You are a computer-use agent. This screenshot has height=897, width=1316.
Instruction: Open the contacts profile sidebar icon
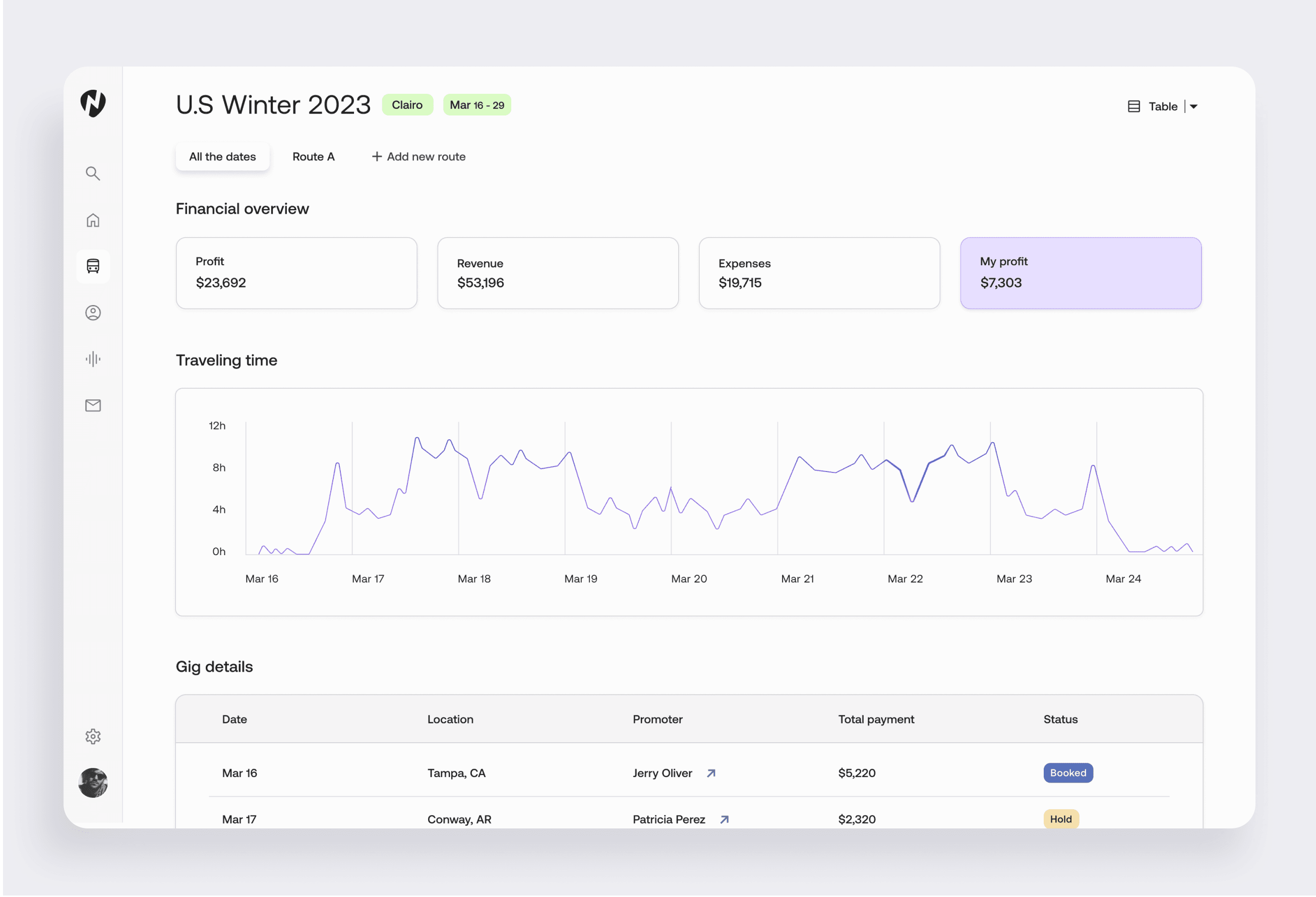(x=93, y=313)
